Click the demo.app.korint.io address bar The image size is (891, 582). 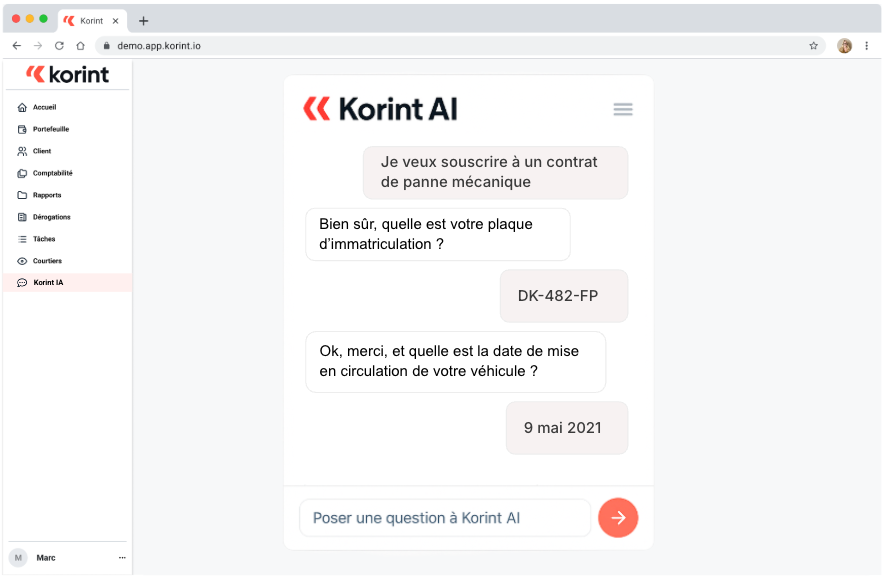click(x=460, y=45)
